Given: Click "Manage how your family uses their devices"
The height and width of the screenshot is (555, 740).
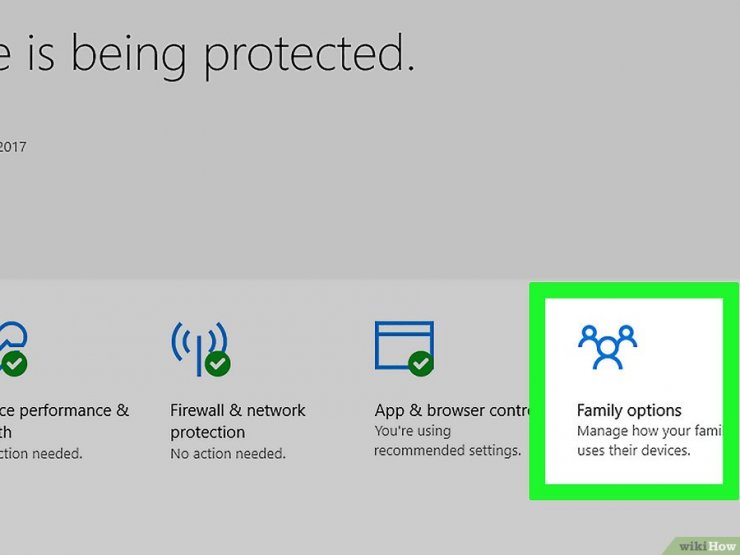Looking at the screenshot, I should [x=649, y=441].
